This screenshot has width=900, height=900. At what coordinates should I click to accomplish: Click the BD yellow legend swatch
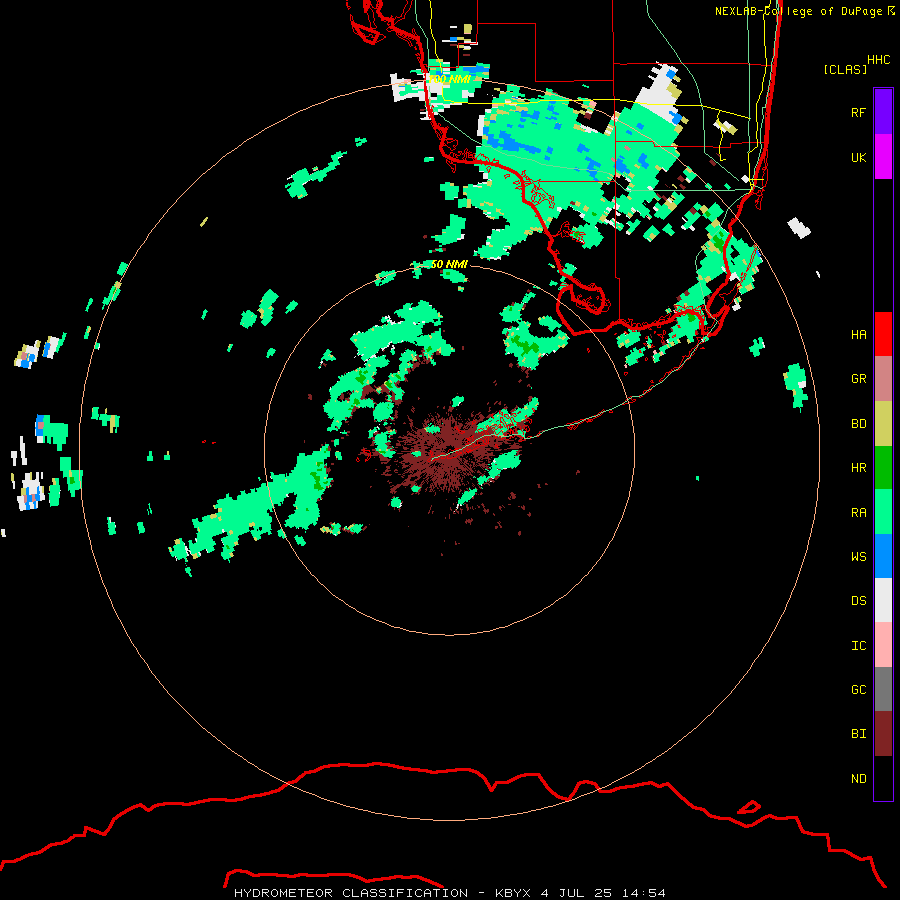[883, 423]
